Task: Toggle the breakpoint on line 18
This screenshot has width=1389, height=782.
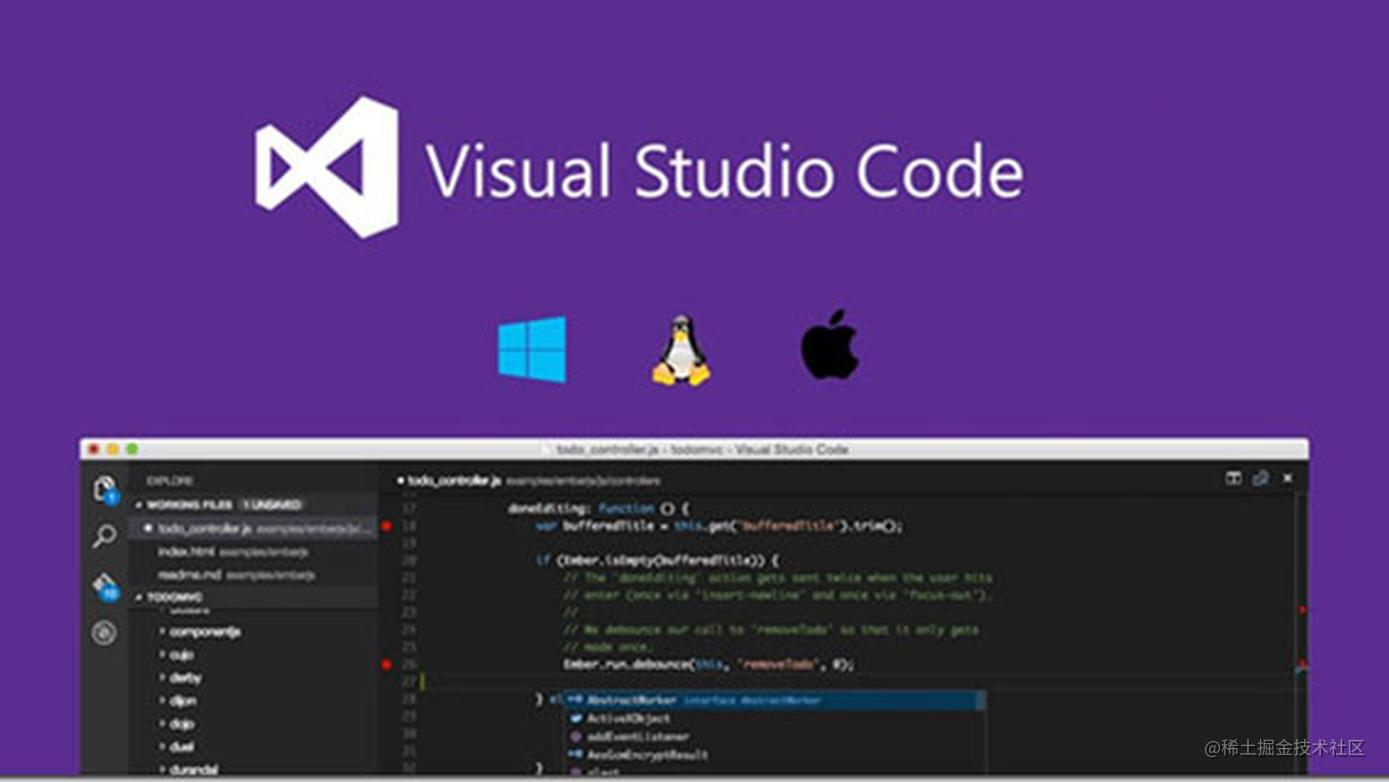Action: click(x=387, y=526)
